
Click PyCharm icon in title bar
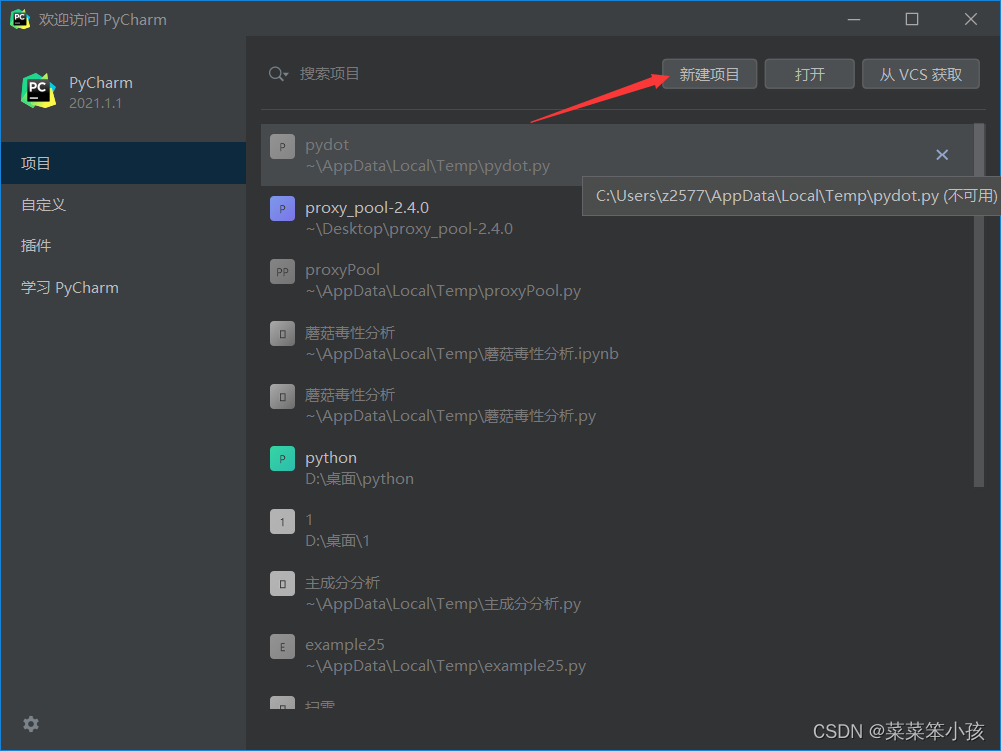click(20, 19)
